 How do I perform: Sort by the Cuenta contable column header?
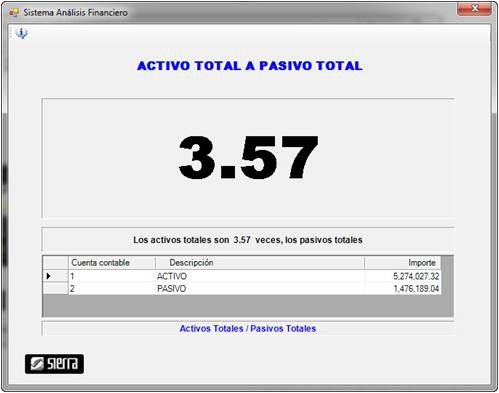[112, 263]
